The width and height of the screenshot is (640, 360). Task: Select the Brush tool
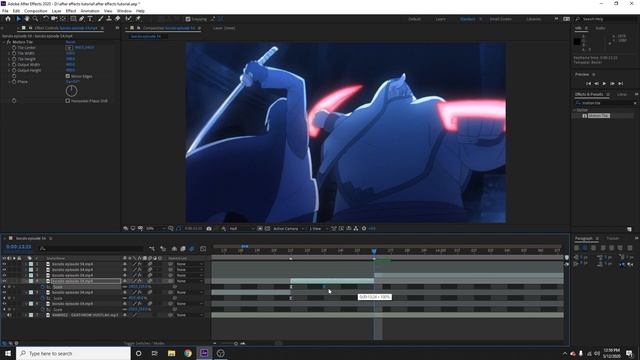[100, 19]
